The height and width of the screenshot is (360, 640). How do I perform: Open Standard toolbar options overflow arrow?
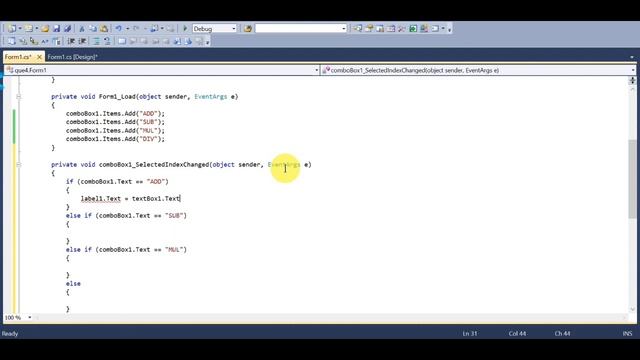[x=449, y=29]
